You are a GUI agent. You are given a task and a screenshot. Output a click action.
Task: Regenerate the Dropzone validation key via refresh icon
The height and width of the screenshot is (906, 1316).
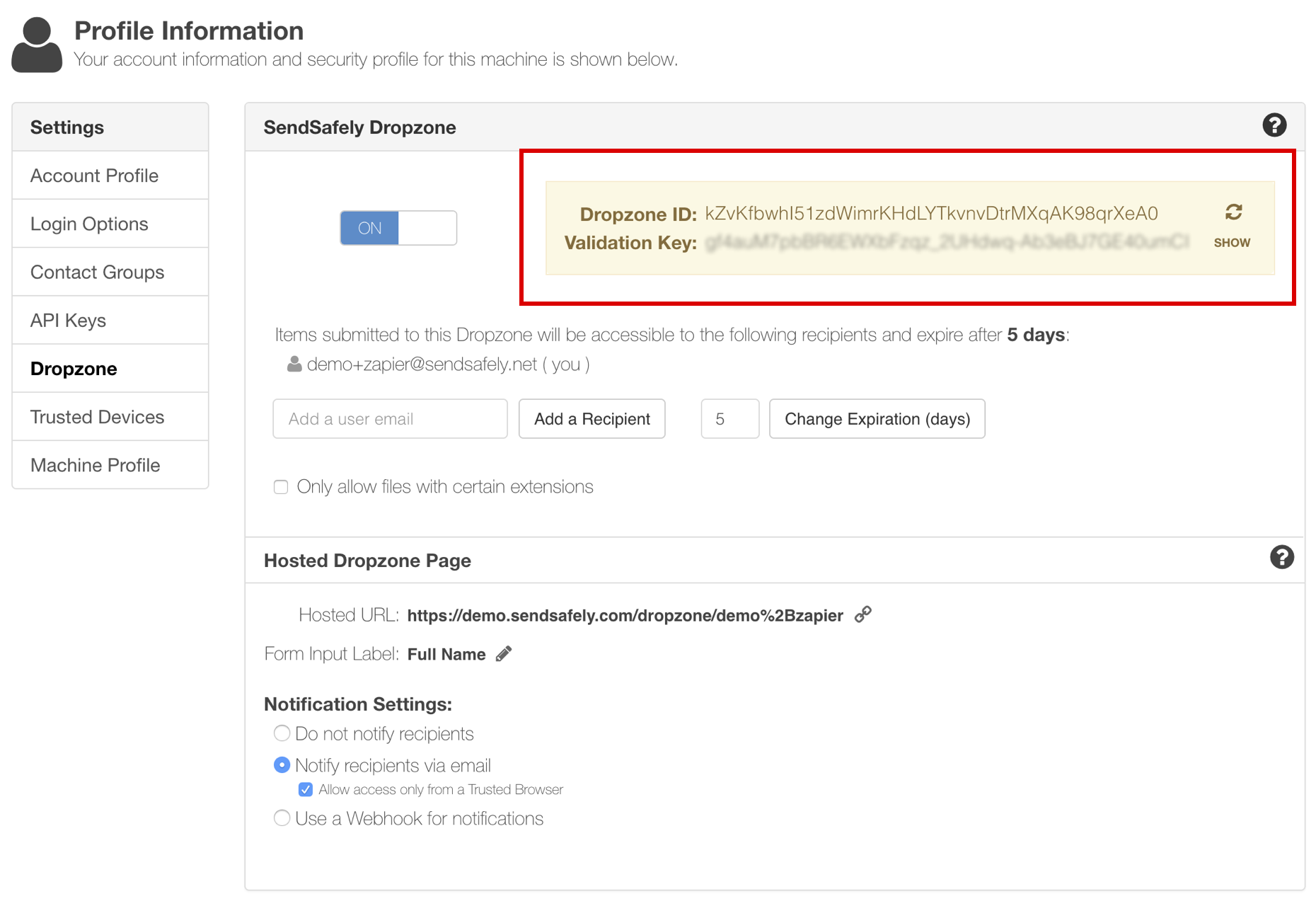pyautogui.click(x=1233, y=212)
